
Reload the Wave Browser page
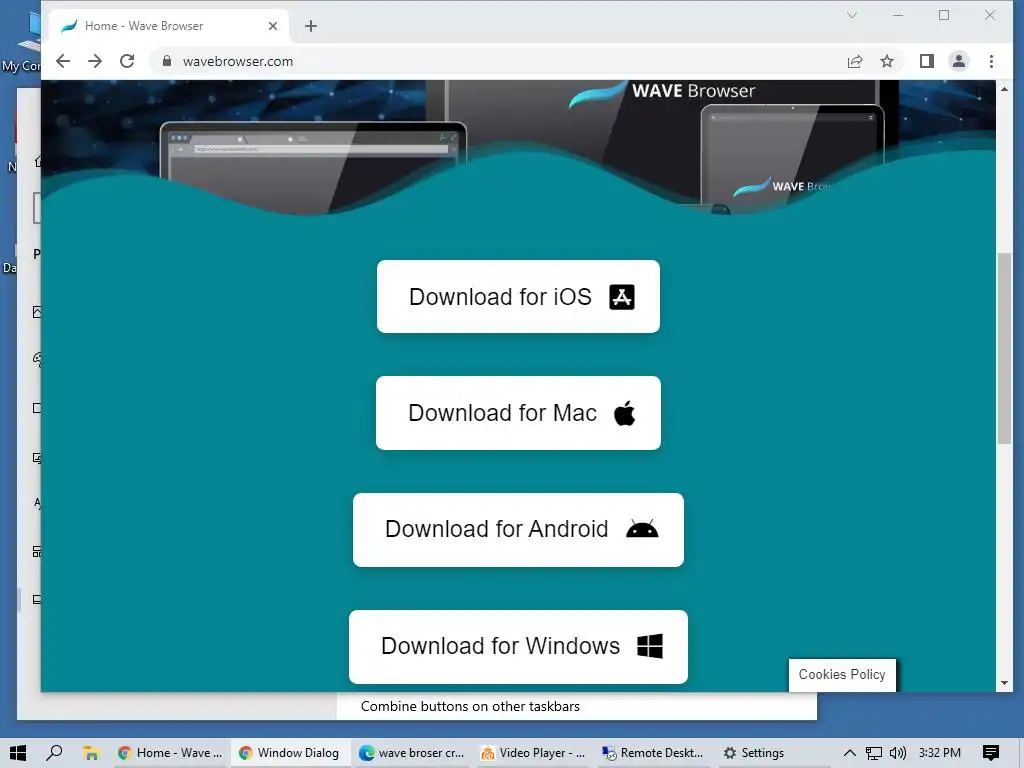[127, 61]
